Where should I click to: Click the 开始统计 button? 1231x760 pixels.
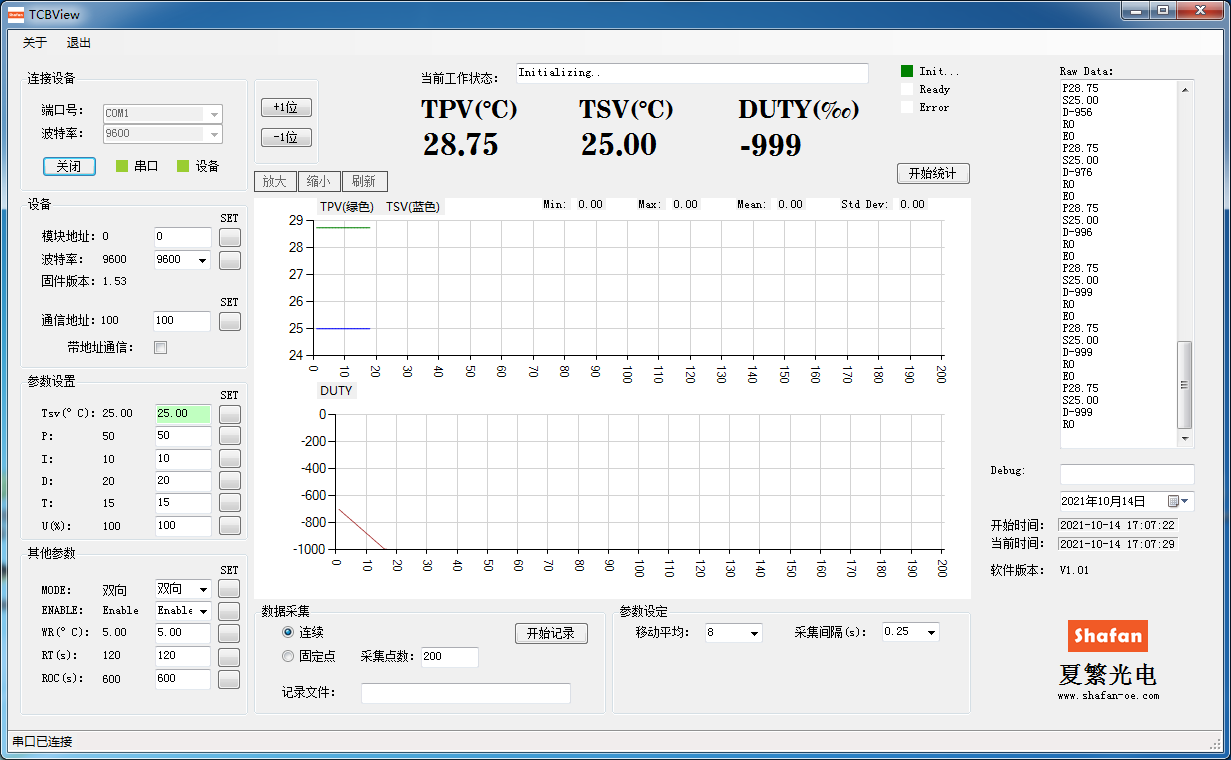[933, 173]
